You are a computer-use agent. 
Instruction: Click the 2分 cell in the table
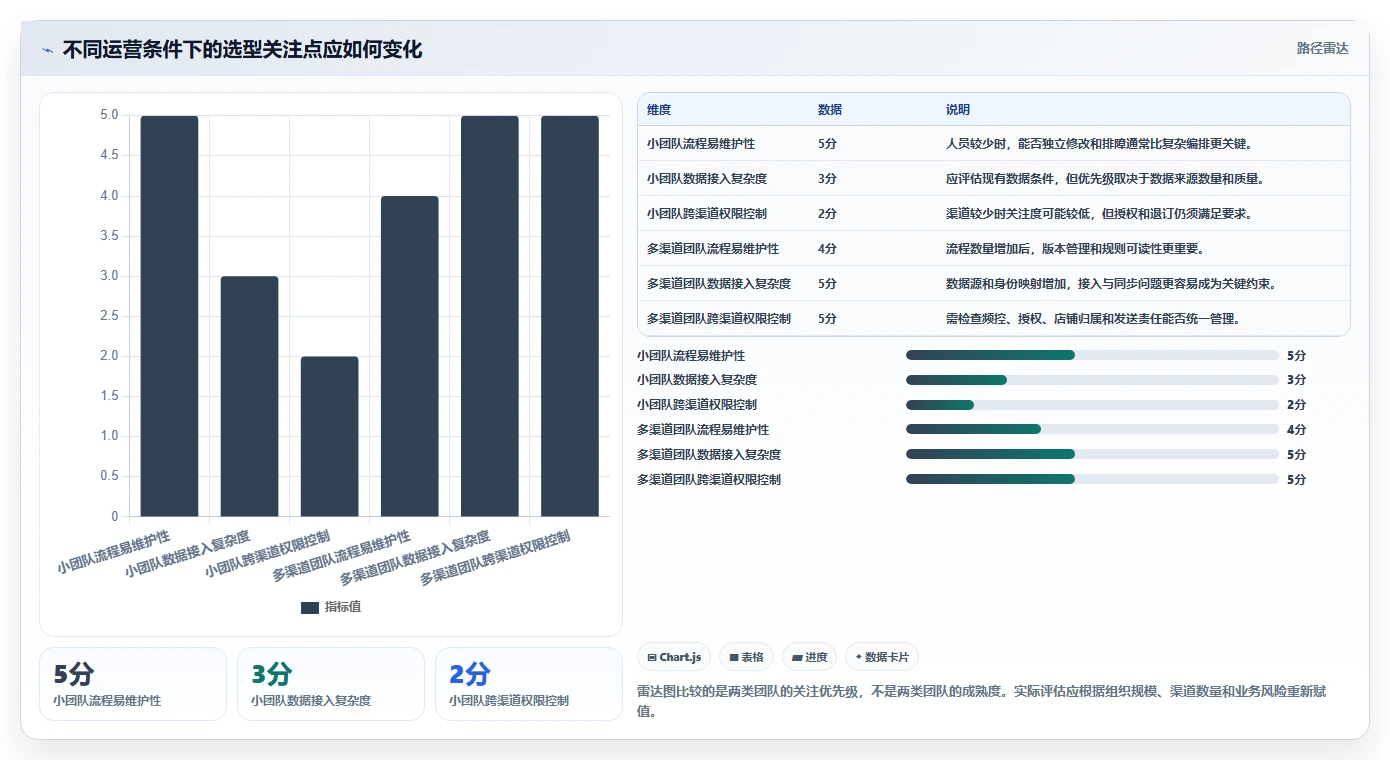pyautogui.click(x=827, y=214)
